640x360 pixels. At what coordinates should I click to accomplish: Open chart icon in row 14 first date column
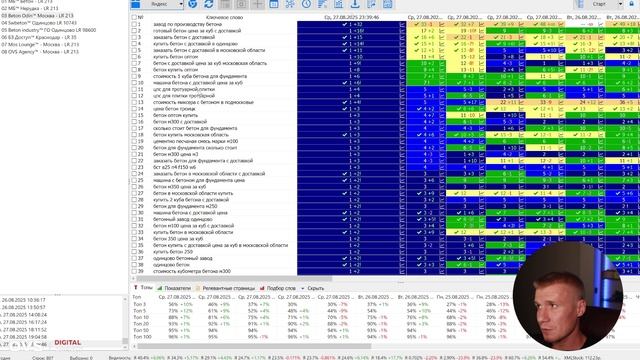pyautogui.click(x=402, y=109)
